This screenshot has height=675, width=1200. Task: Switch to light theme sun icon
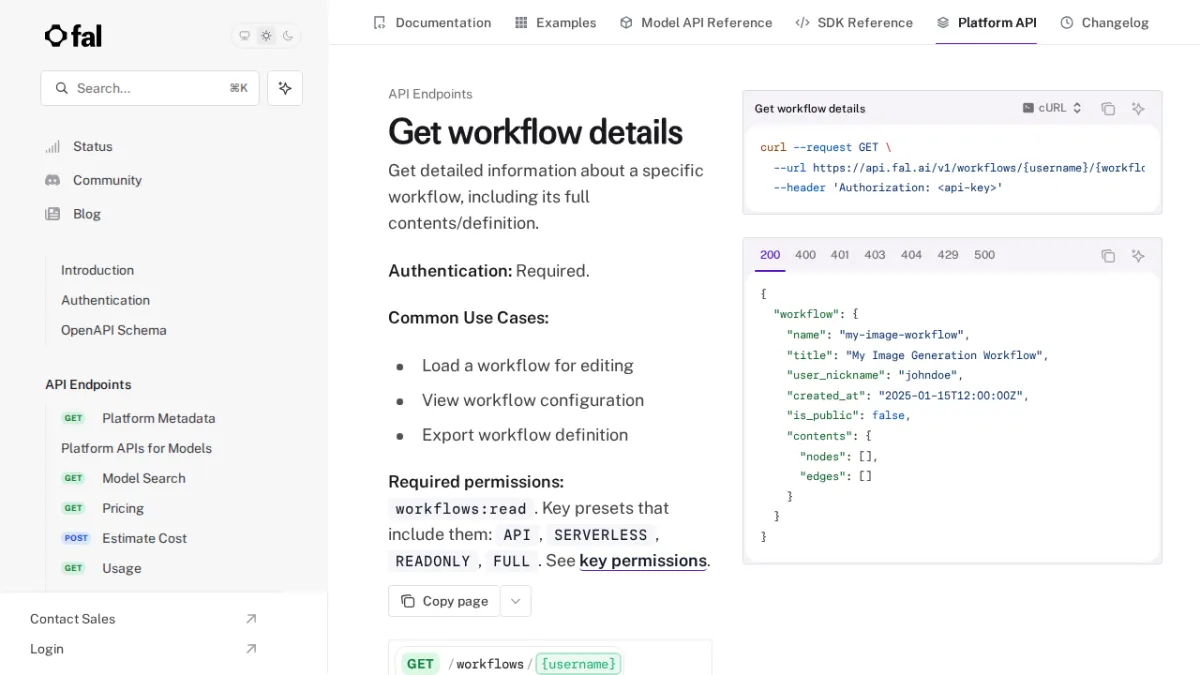pyautogui.click(x=266, y=36)
